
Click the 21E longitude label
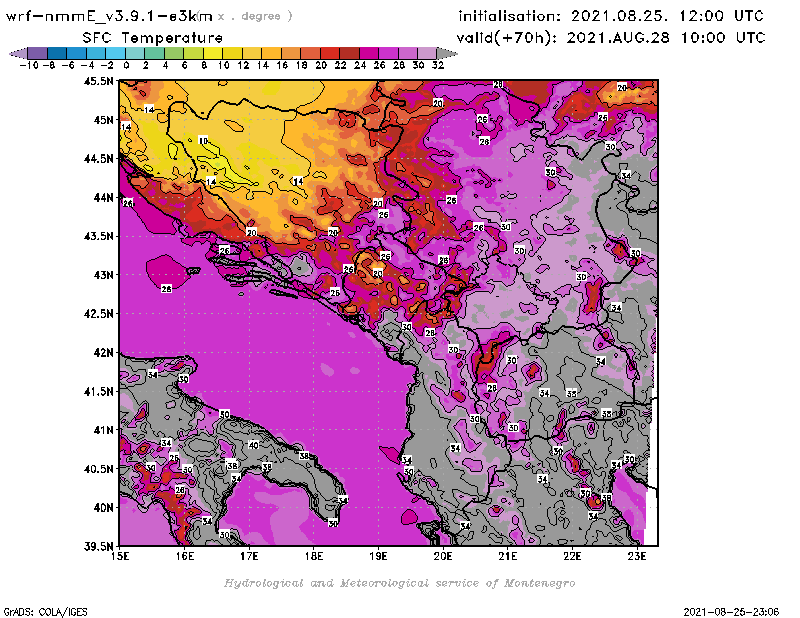(x=508, y=556)
